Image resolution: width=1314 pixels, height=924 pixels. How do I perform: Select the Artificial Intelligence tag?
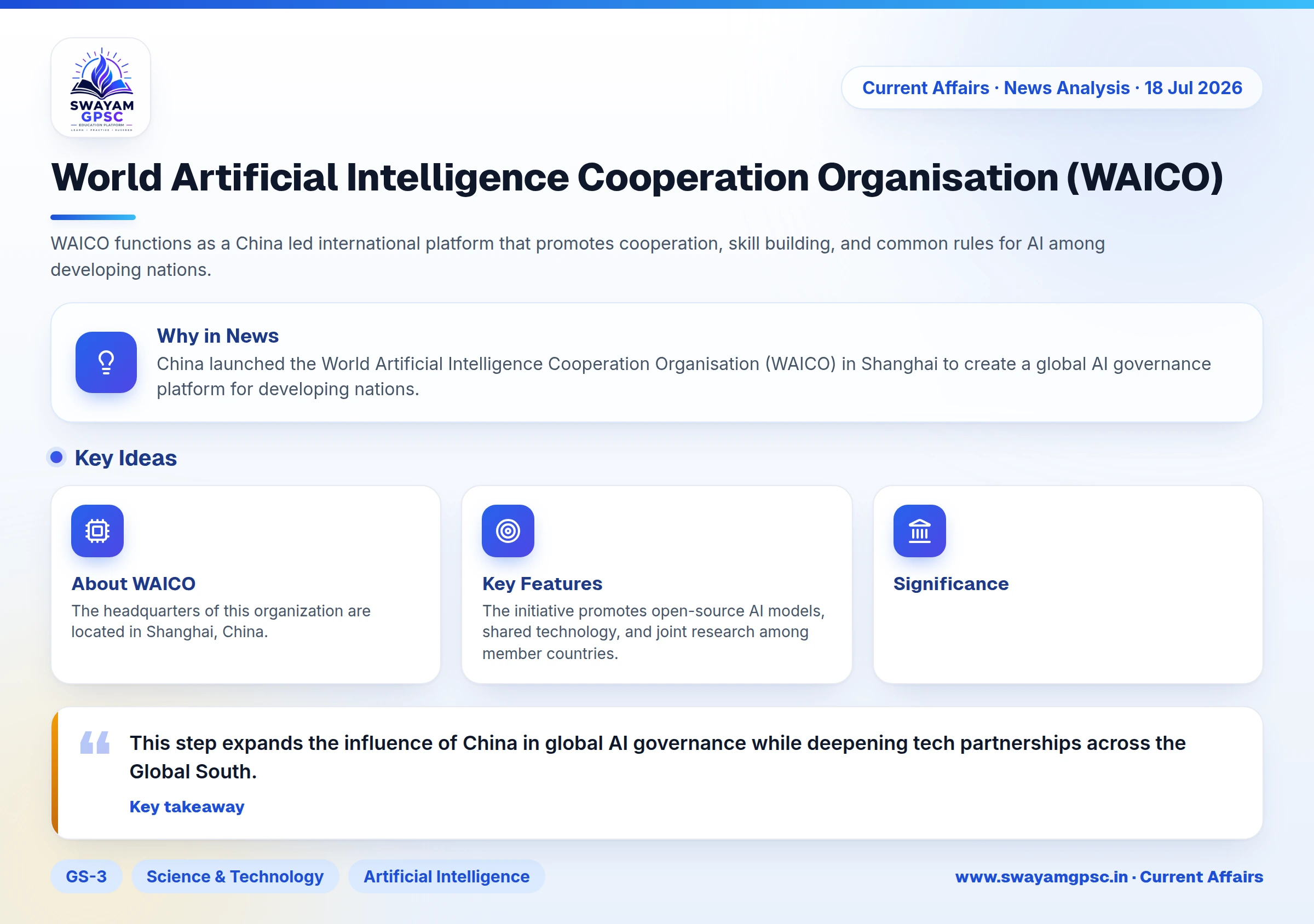click(446, 876)
